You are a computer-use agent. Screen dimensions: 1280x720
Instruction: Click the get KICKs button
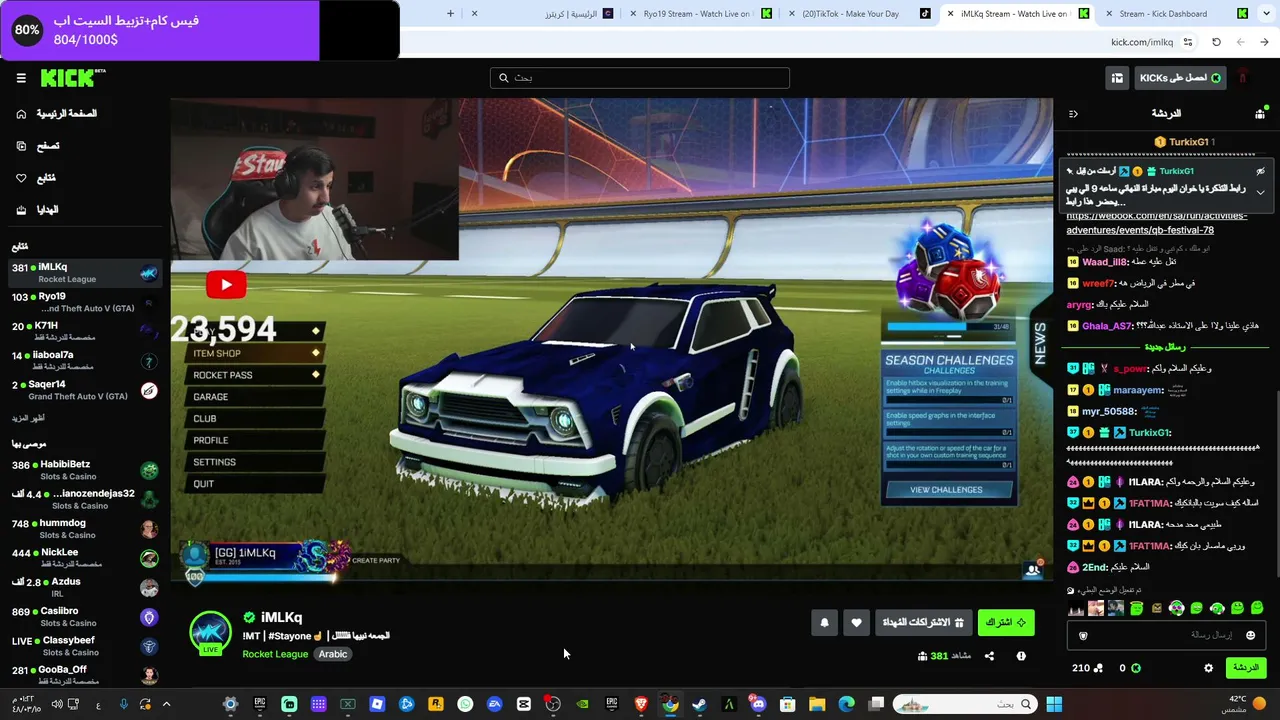[1180, 78]
